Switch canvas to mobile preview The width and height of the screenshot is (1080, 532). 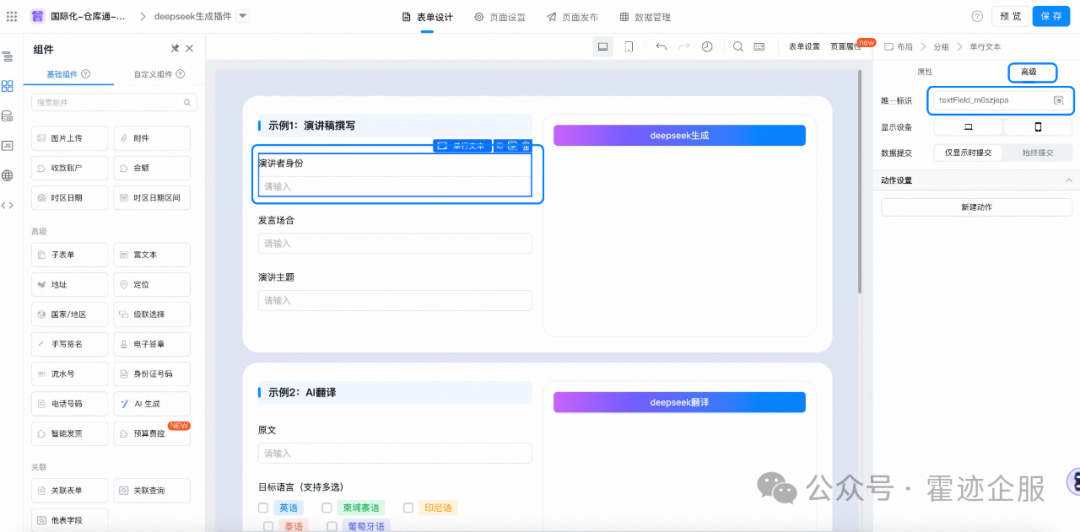tap(629, 46)
